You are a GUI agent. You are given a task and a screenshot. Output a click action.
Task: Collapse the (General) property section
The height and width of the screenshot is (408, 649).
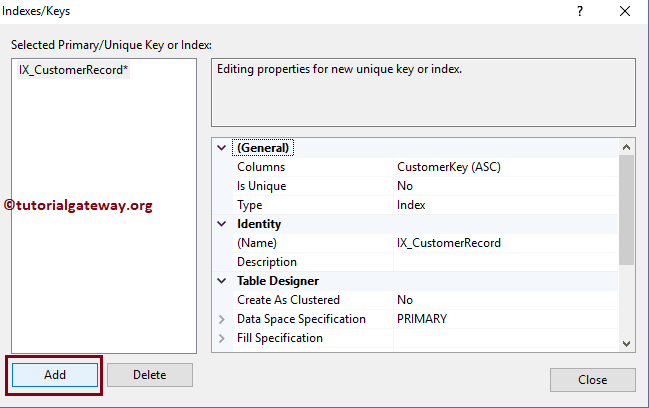tap(222, 148)
